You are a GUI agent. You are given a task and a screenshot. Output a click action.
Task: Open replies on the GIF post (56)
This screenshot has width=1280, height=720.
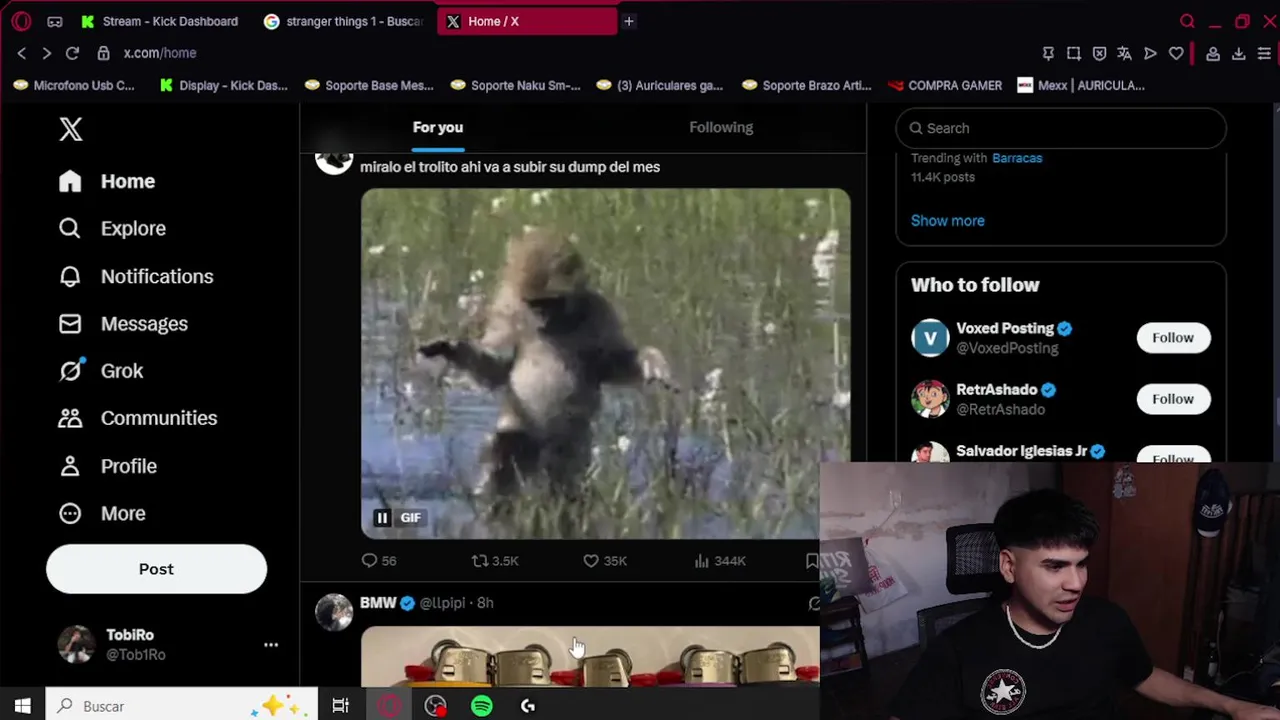coord(379,561)
